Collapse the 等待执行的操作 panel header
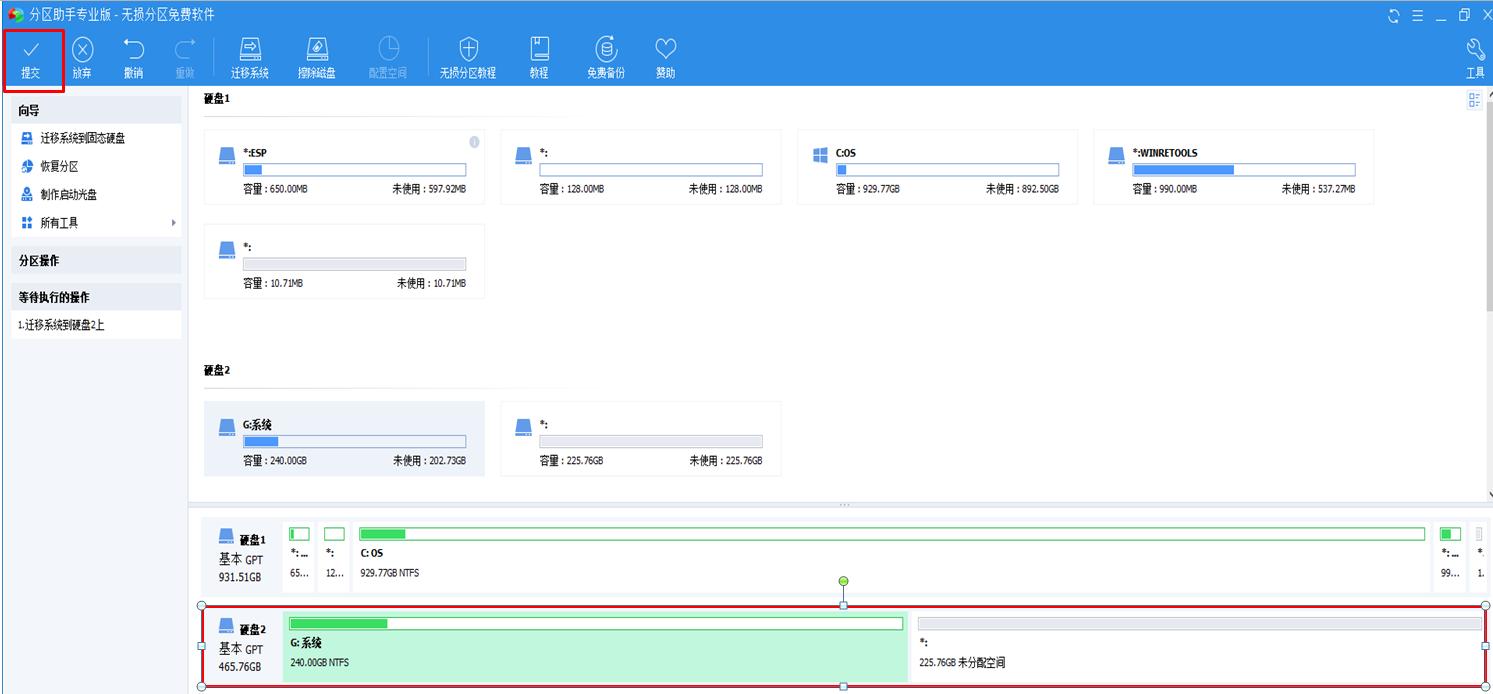Viewport: 1493px width, 694px height. pyautogui.click(x=97, y=297)
